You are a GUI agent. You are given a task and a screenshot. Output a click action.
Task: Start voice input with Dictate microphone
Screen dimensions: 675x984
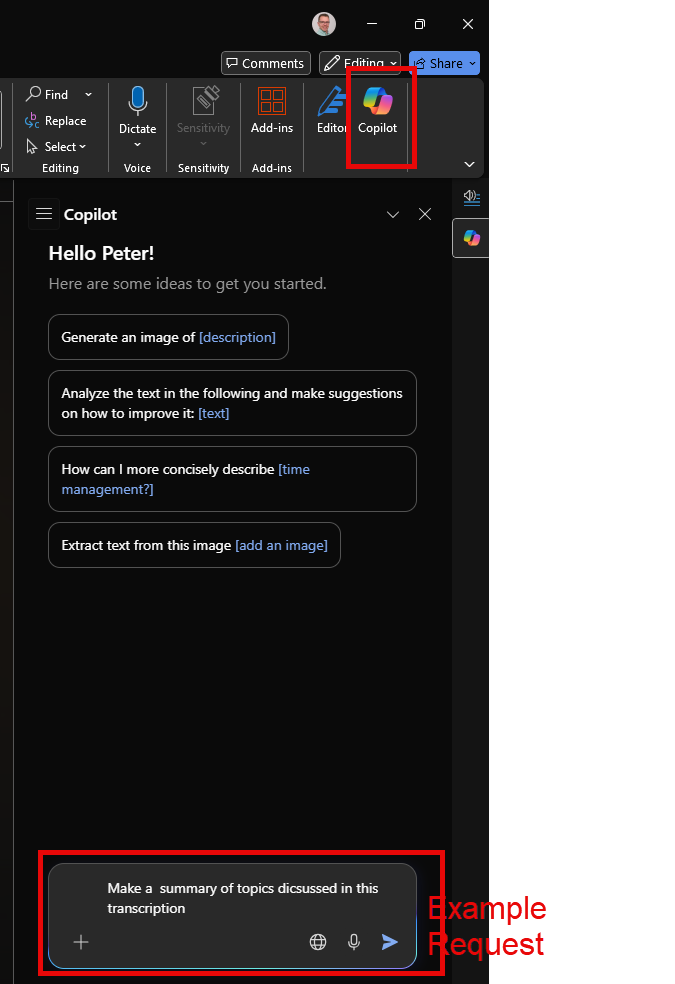point(138,102)
